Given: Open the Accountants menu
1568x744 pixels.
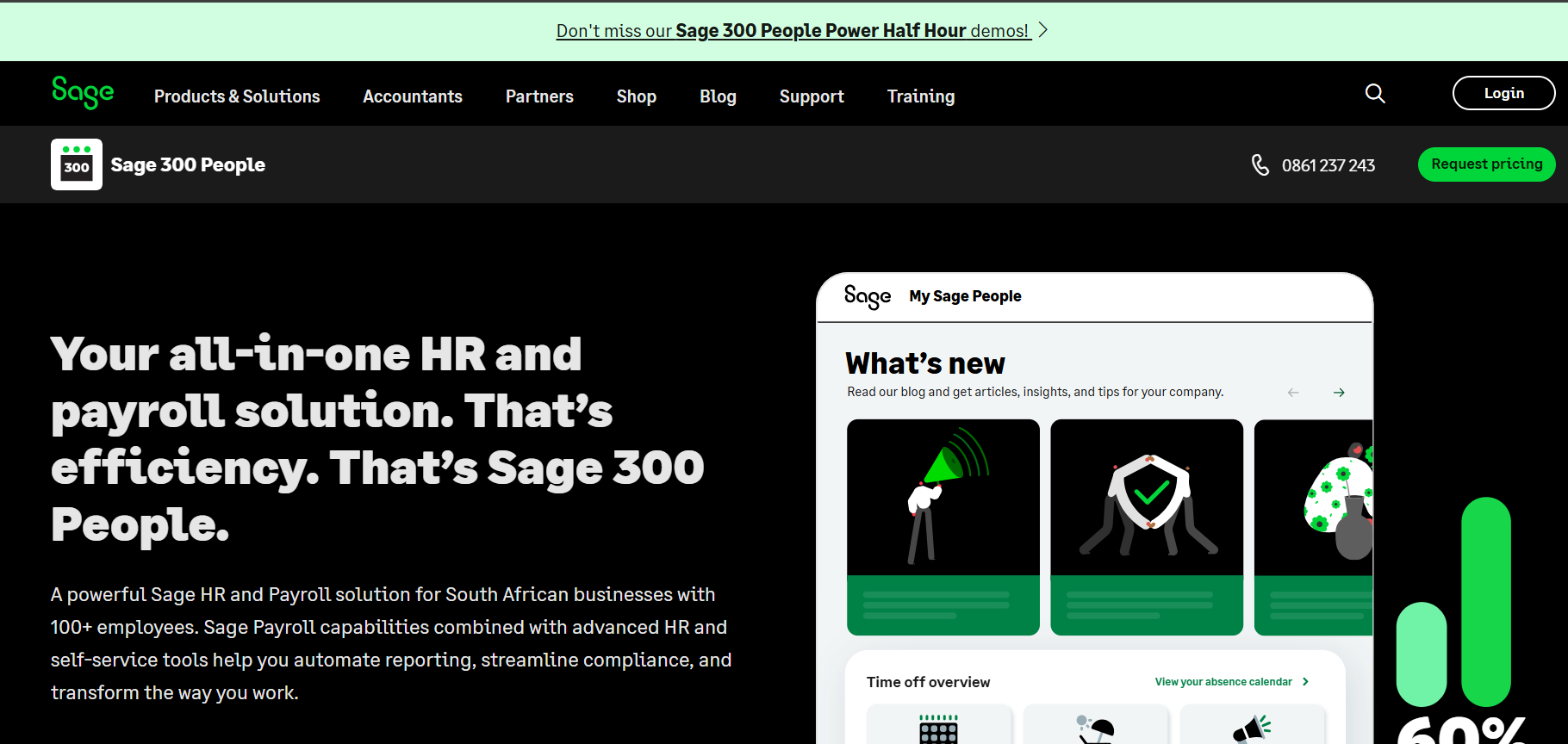Looking at the screenshot, I should point(413,96).
